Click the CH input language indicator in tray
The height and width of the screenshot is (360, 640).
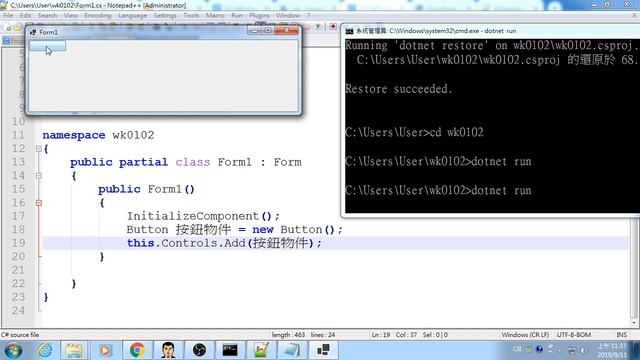[x=517, y=349]
